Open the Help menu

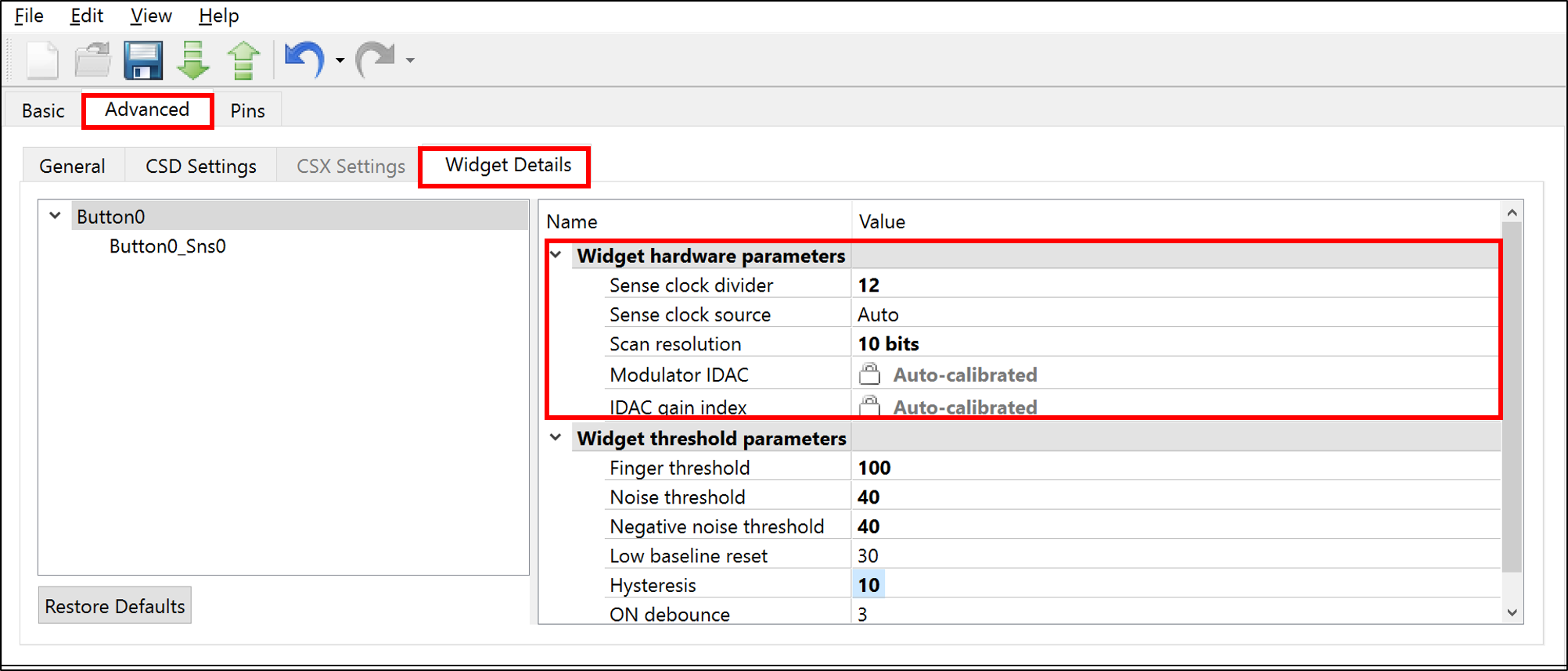[218, 16]
